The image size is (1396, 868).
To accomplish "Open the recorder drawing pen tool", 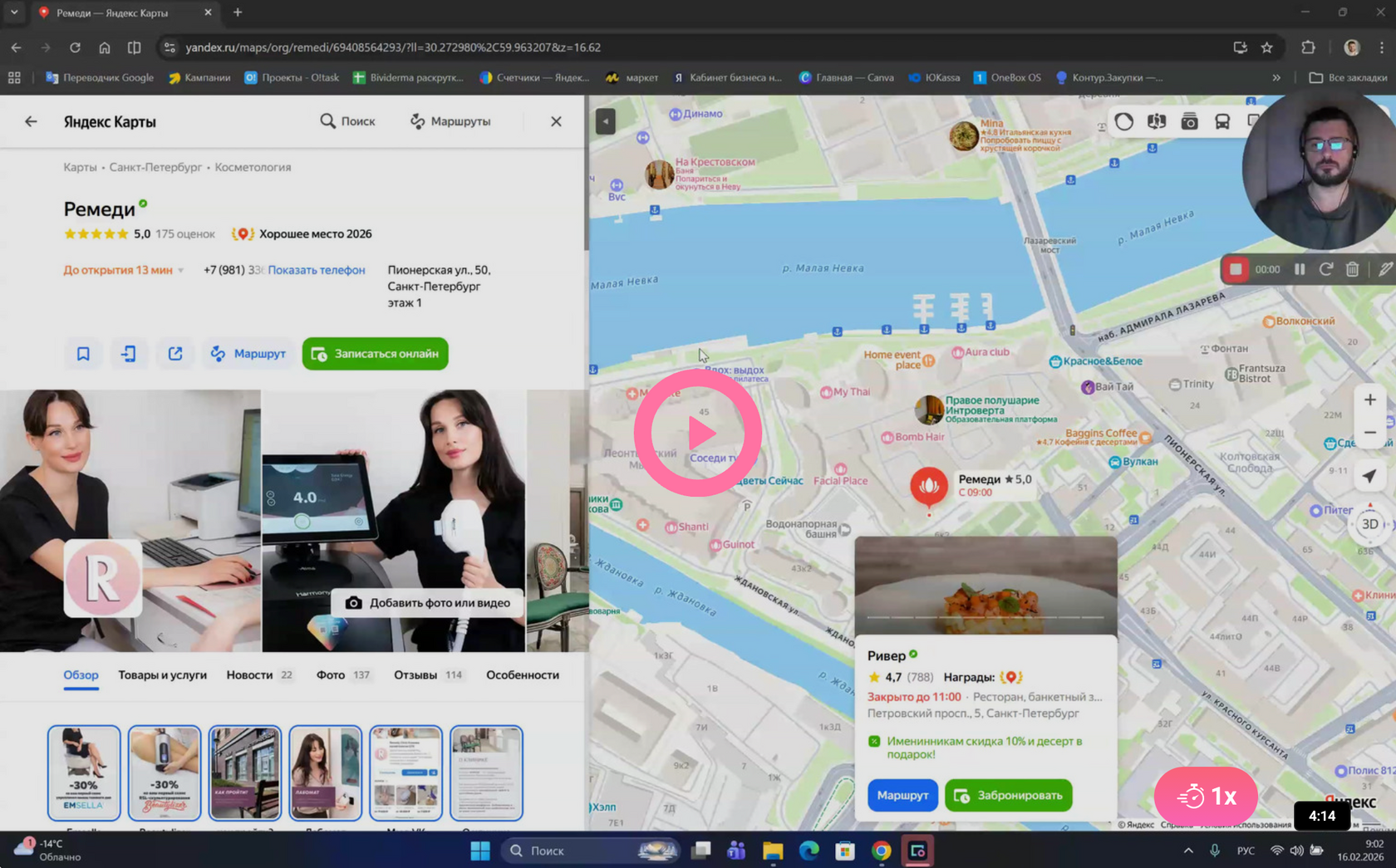I will click(1385, 269).
